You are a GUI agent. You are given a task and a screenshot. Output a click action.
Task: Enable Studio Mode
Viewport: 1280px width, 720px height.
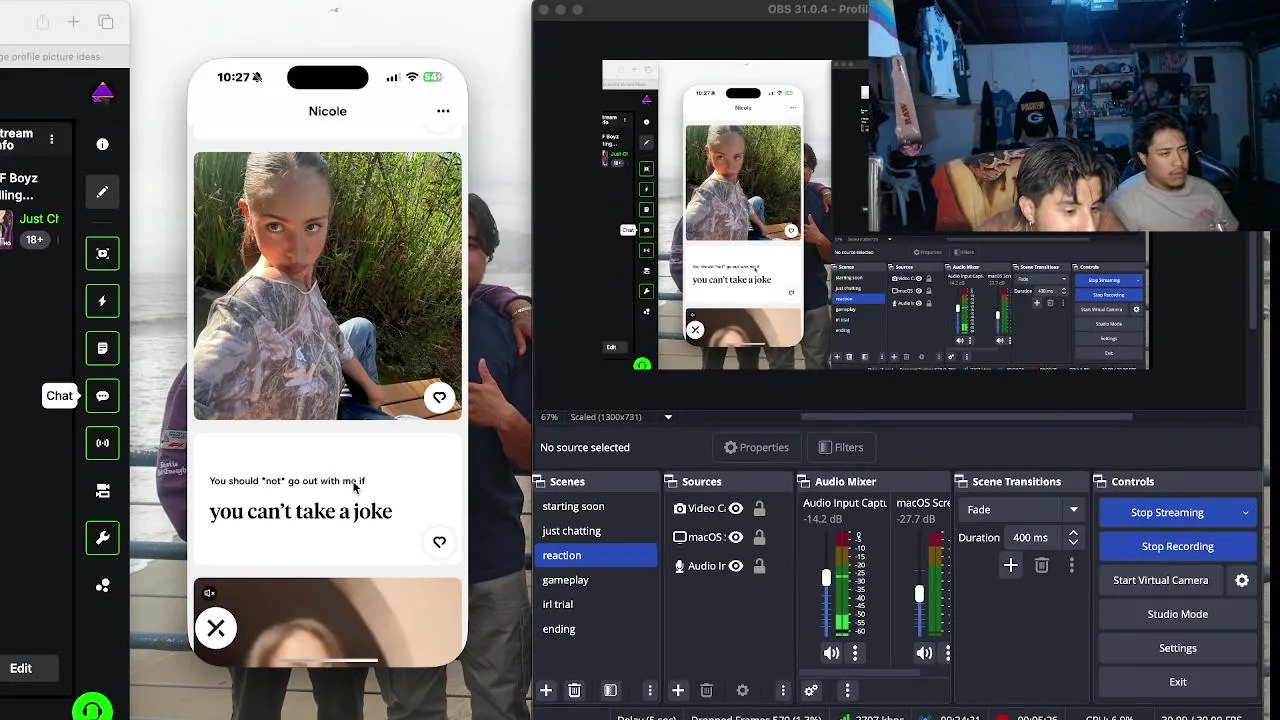[x=1178, y=614]
